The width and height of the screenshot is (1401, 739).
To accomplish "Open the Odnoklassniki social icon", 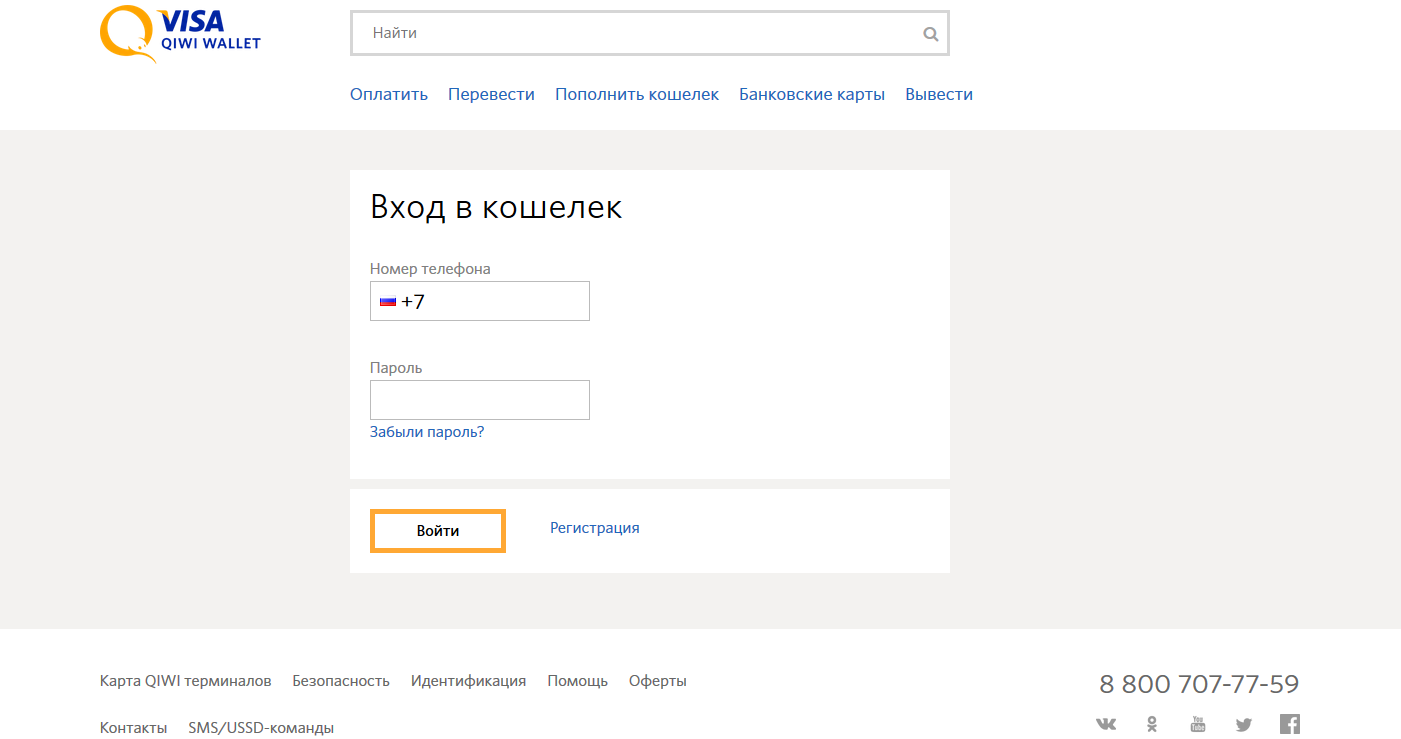I will click(x=1152, y=724).
